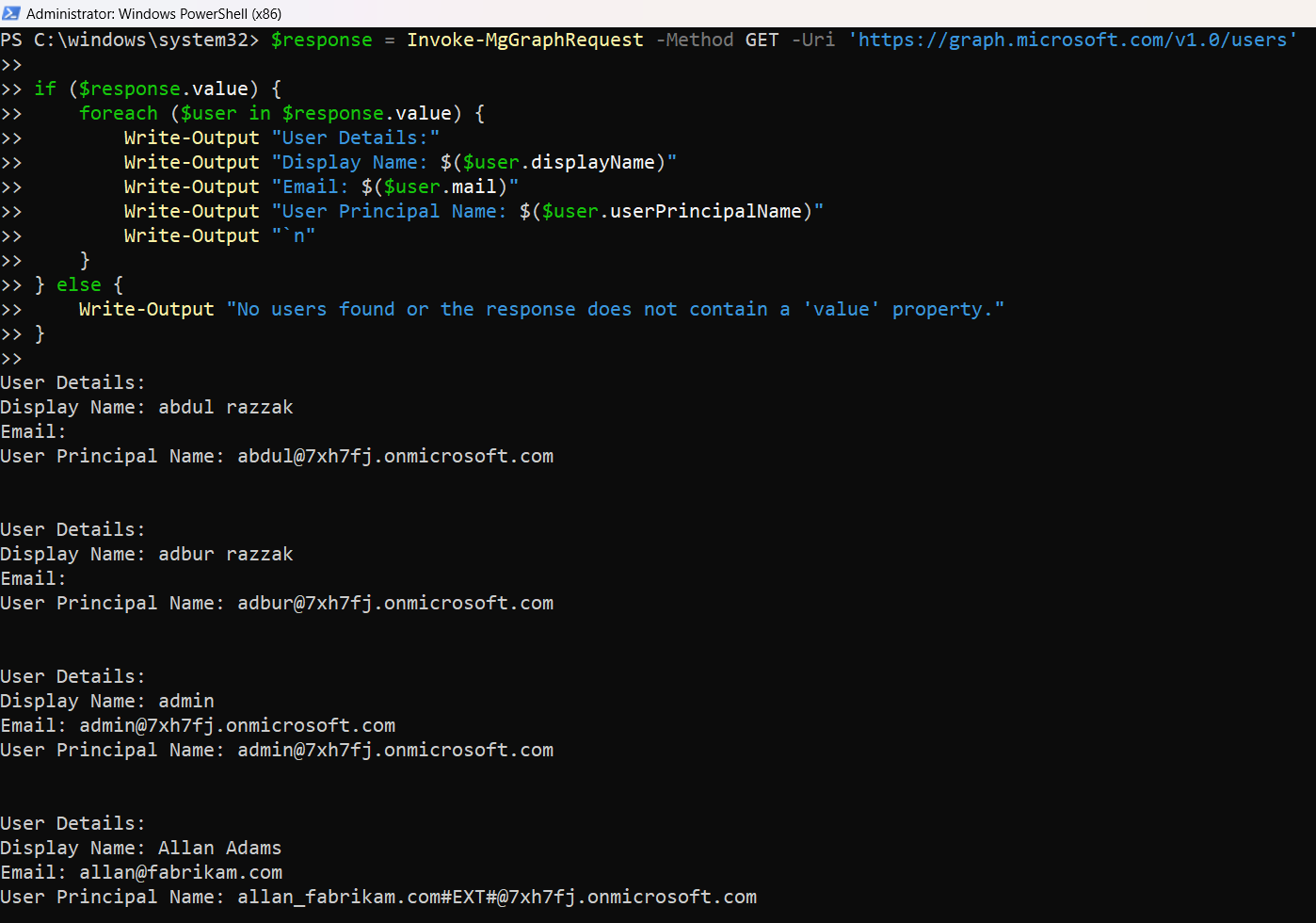This screenshot has width=1316, height=923.
Task: Click the Write-Output command for Email
Action: [x=191, y=186]
